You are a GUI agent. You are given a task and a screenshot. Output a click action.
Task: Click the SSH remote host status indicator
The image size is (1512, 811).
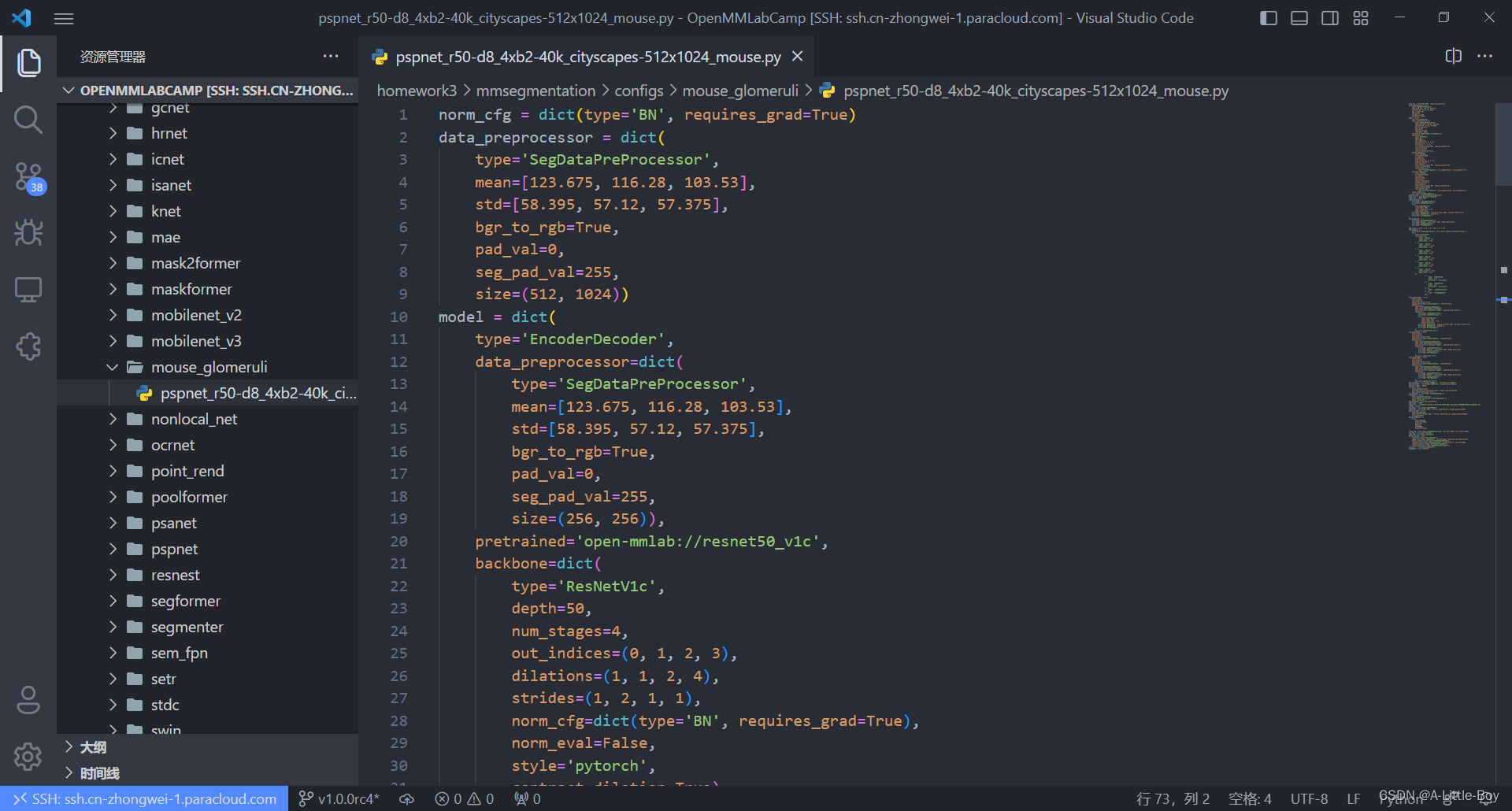(144, 798)
